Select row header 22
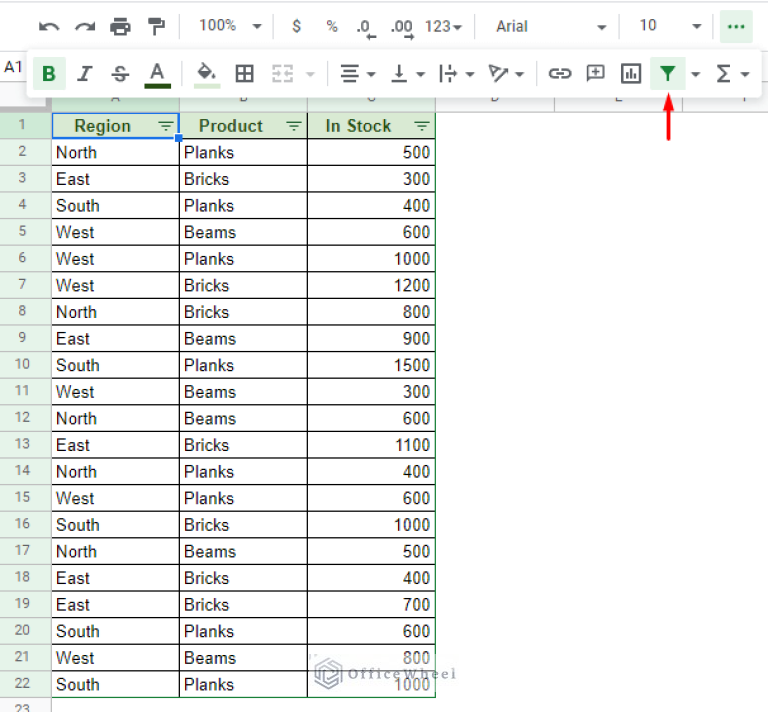The image size is (768, 712). (23, 684)
